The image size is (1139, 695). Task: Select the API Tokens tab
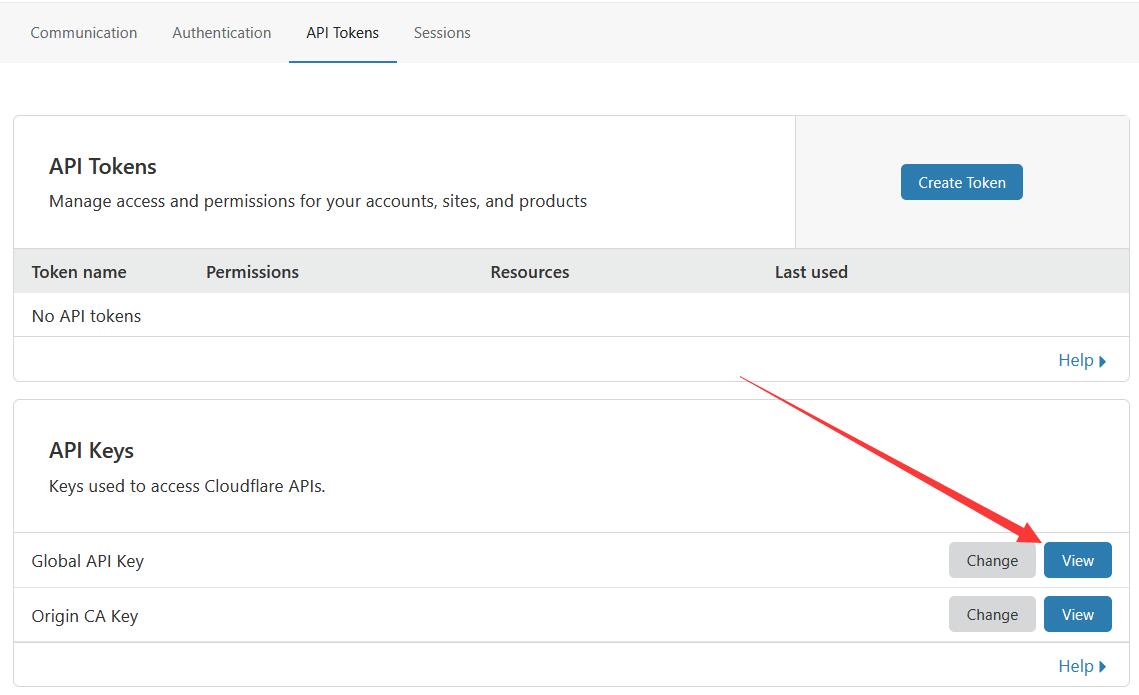point(342,33)
